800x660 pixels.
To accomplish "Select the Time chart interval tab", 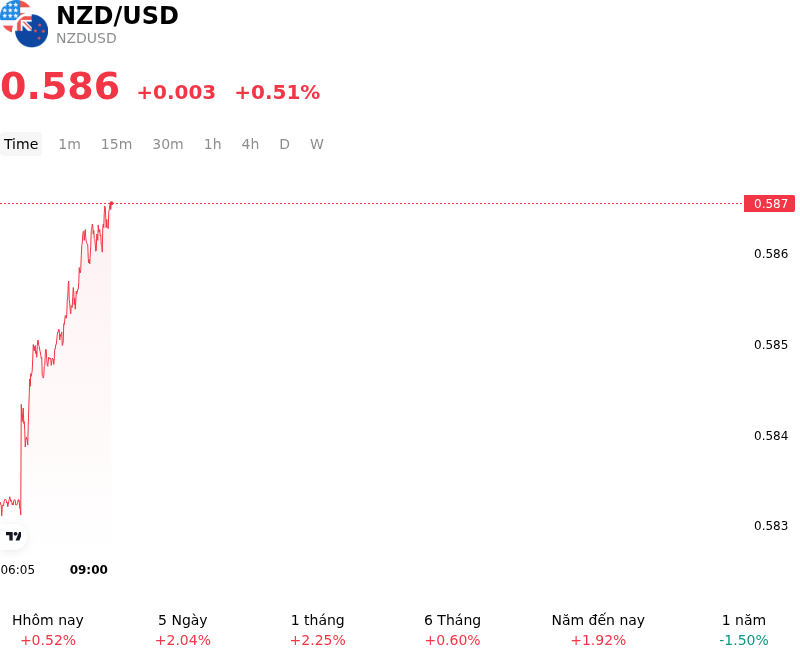I will [21, 144].
